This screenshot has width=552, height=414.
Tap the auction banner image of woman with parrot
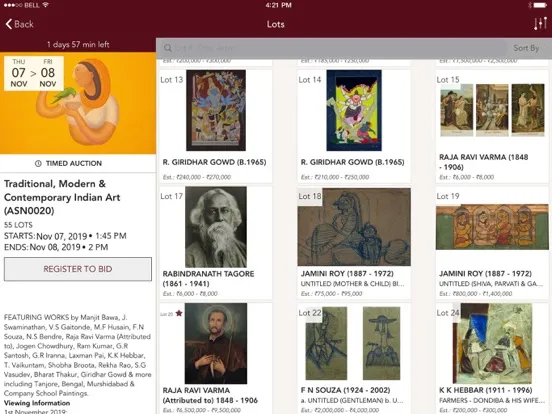click(x=78, y=103)
